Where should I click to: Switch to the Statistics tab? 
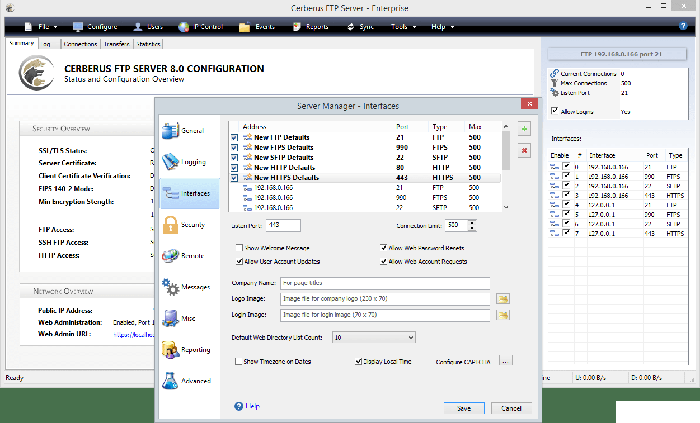pyautogui.click(x=149, y=44)
